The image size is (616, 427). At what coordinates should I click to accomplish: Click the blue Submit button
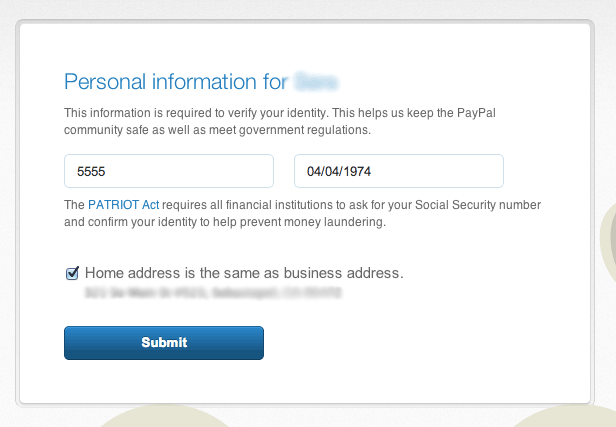coord(164,343)
